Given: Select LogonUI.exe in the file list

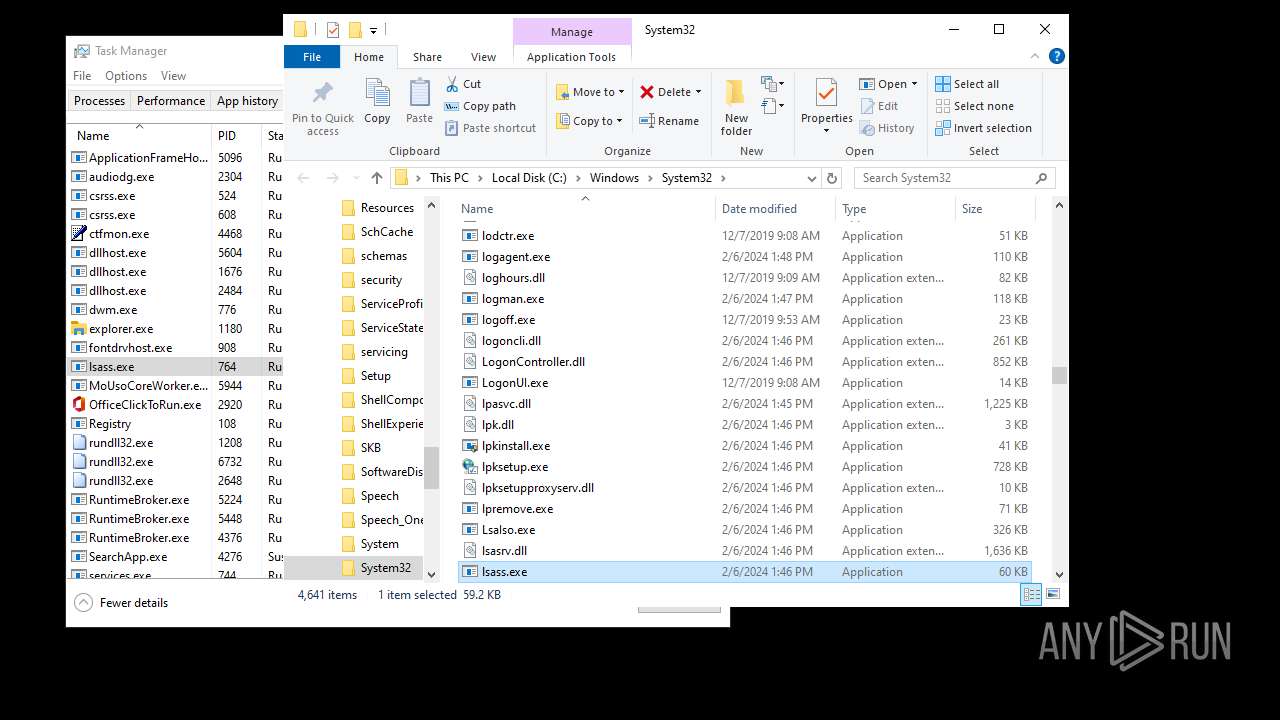Looking at the screenshot, I should tap(746, 383).
